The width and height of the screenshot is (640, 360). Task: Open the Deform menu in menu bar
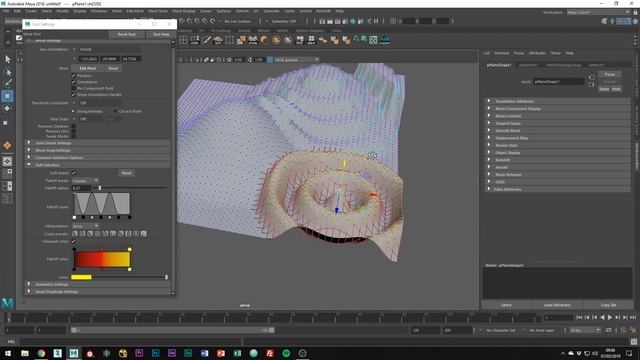[242, 11]
